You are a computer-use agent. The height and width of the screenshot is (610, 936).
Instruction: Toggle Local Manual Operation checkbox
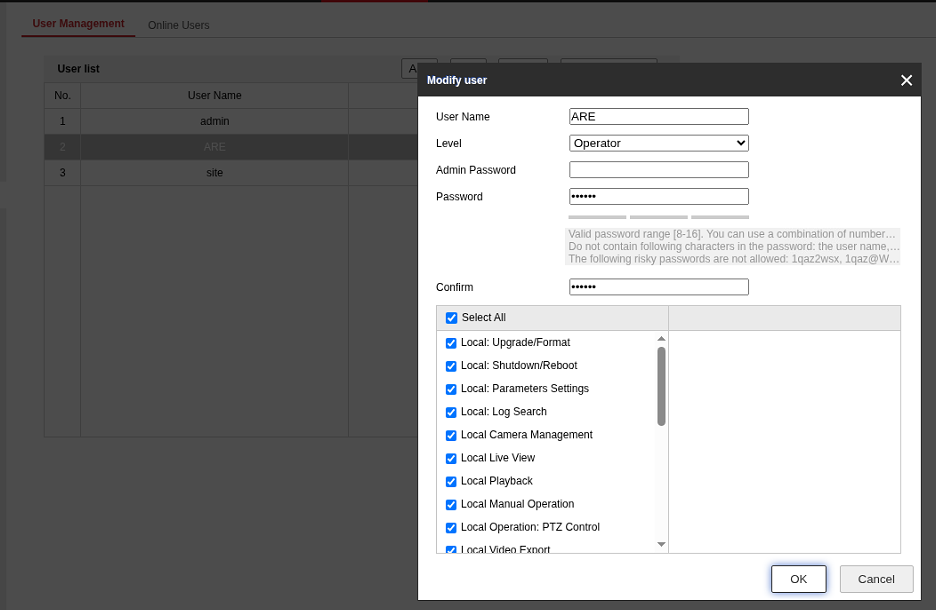pyautogui.click(x=451, y=504)
